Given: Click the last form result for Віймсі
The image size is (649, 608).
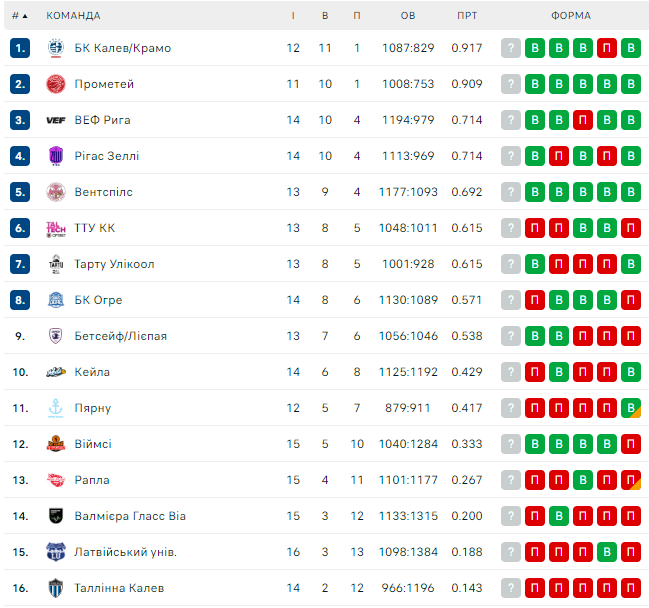Looking at the screenshot, I should click(631, 444).
